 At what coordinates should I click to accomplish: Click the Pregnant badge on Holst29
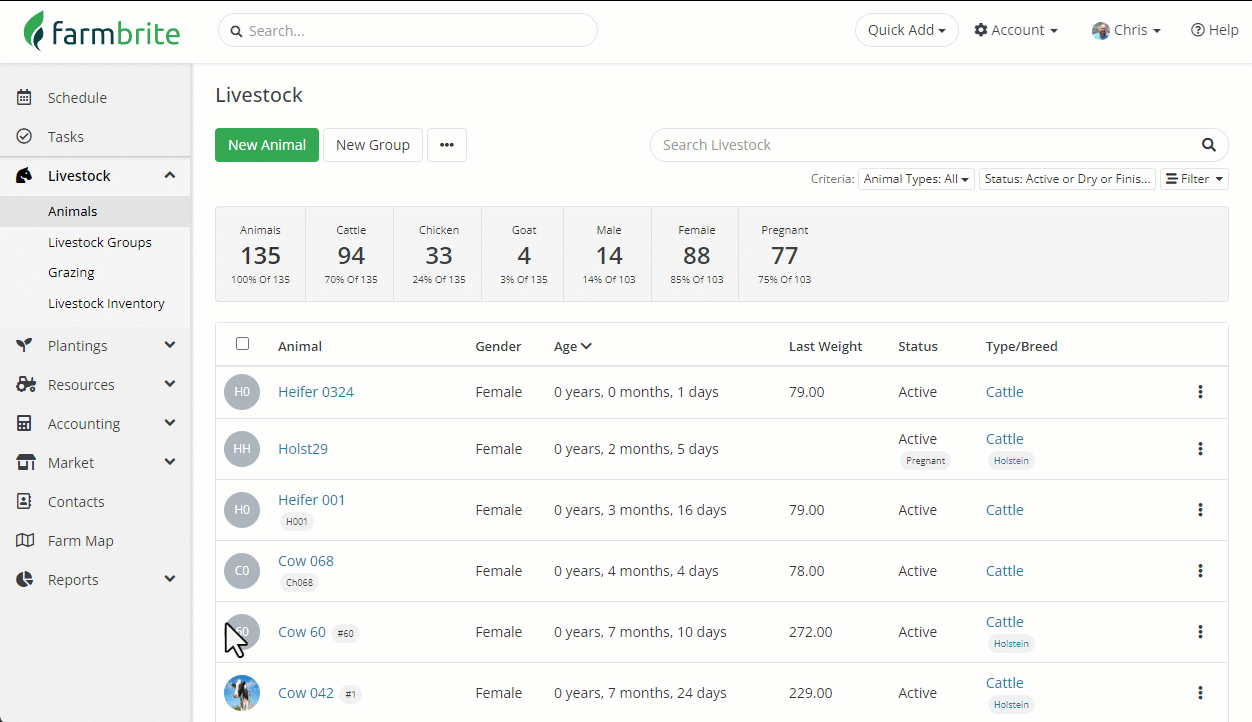(925, 461)
